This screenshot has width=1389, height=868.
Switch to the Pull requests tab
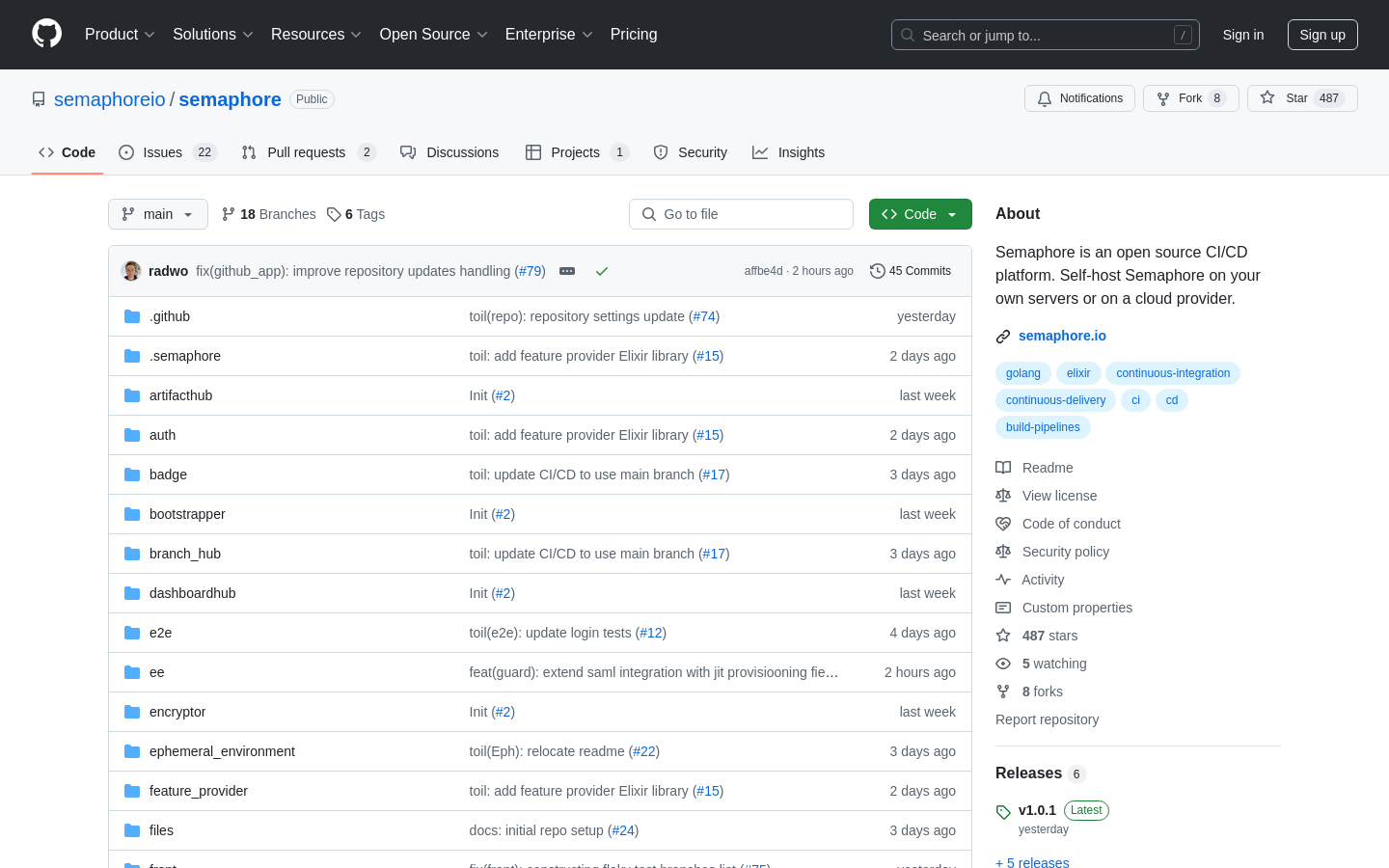309,152
